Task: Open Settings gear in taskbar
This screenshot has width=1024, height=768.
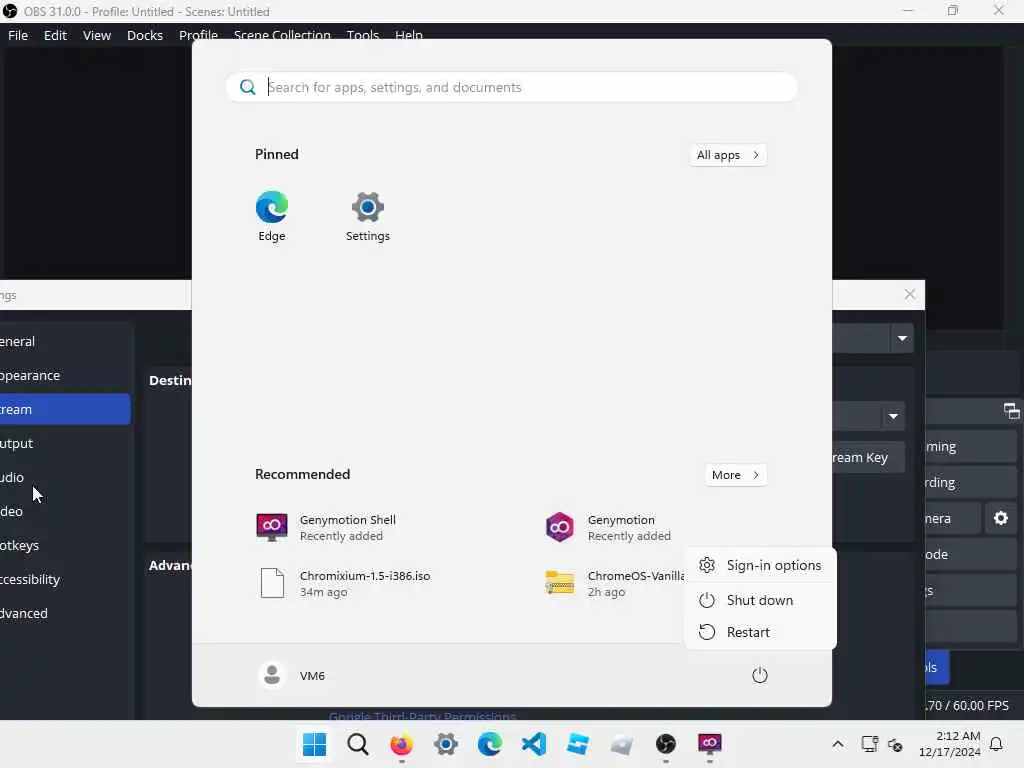Action: (446, 744)
